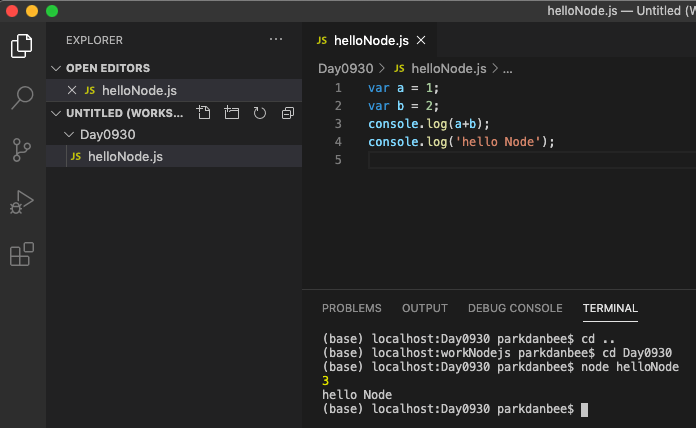This screenshot has width=696, height=428.
Task: Click the yellow minimize window button
Action: tap(32, 11)
